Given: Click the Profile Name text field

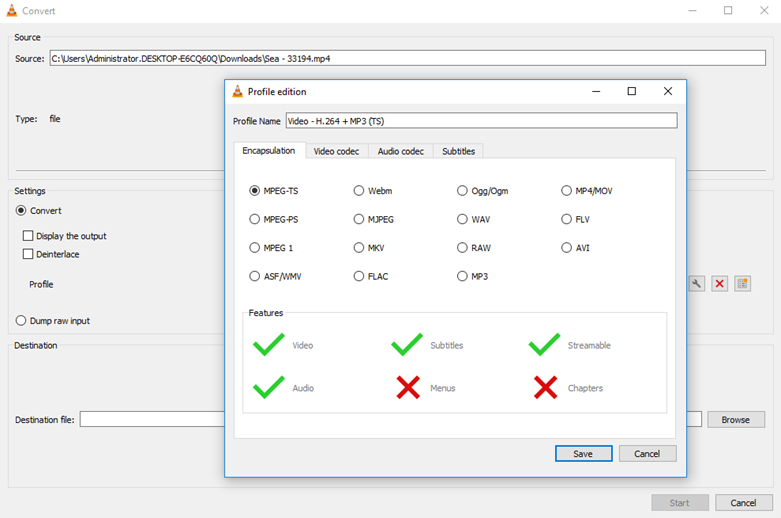Looking at the screenshot, I should click(481, 121).
